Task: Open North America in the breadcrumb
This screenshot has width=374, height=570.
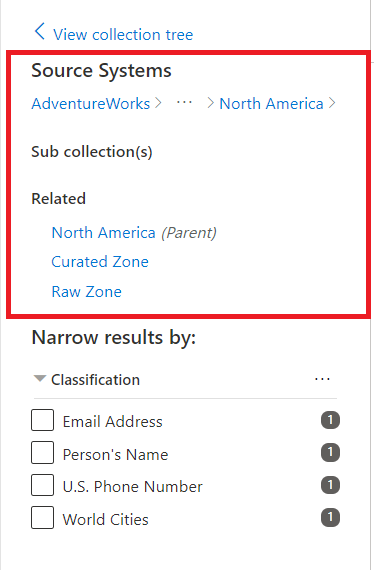Action: point(271,104)
